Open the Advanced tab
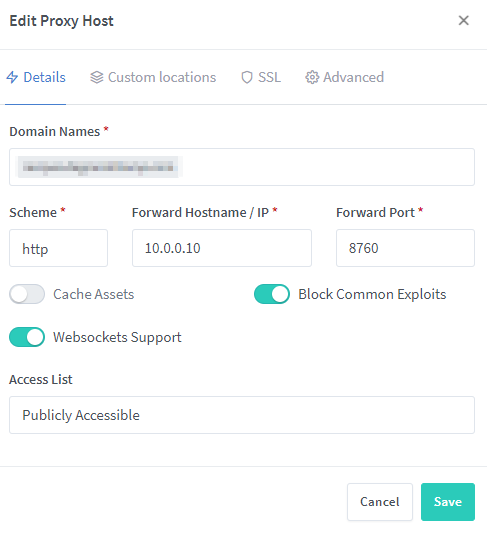The width and height of the screenshot is (487, 534). point(345,77)
